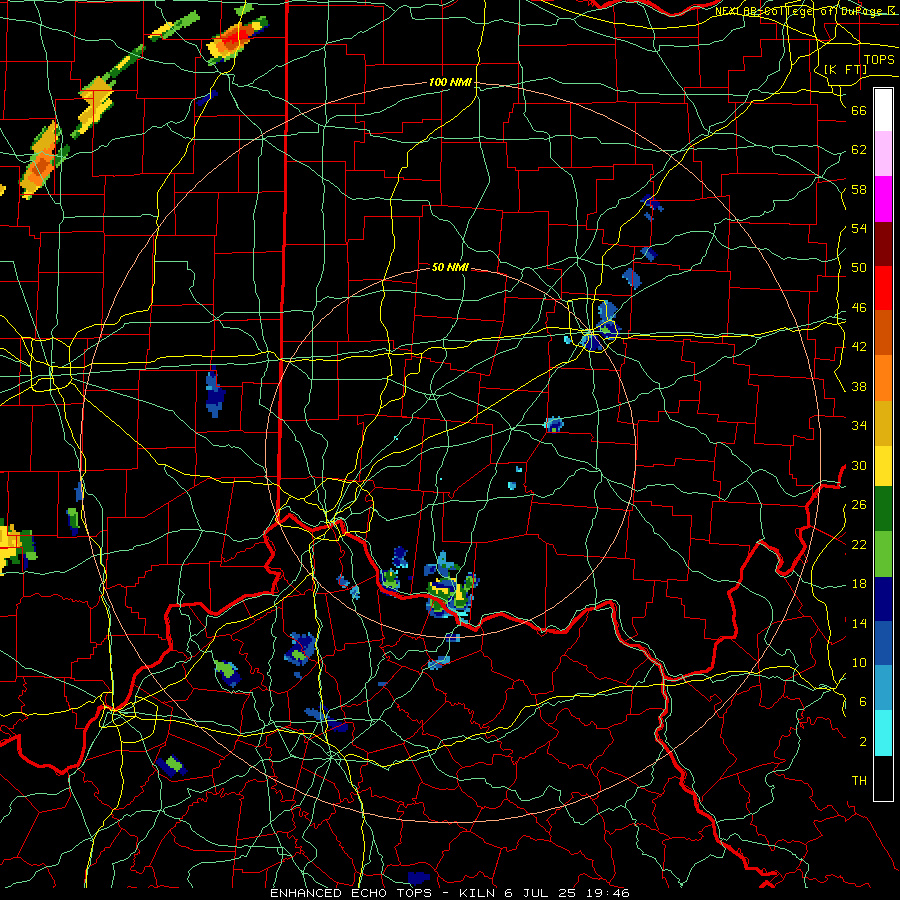Click the "46" legend value

[859, 308]
